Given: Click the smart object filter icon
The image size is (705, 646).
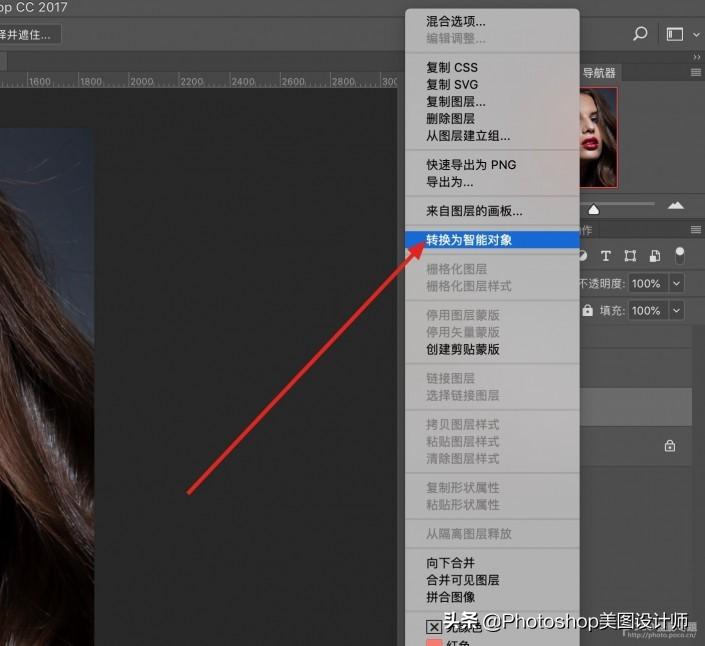Looking at the screenshot, I should (x=655, y=256).
